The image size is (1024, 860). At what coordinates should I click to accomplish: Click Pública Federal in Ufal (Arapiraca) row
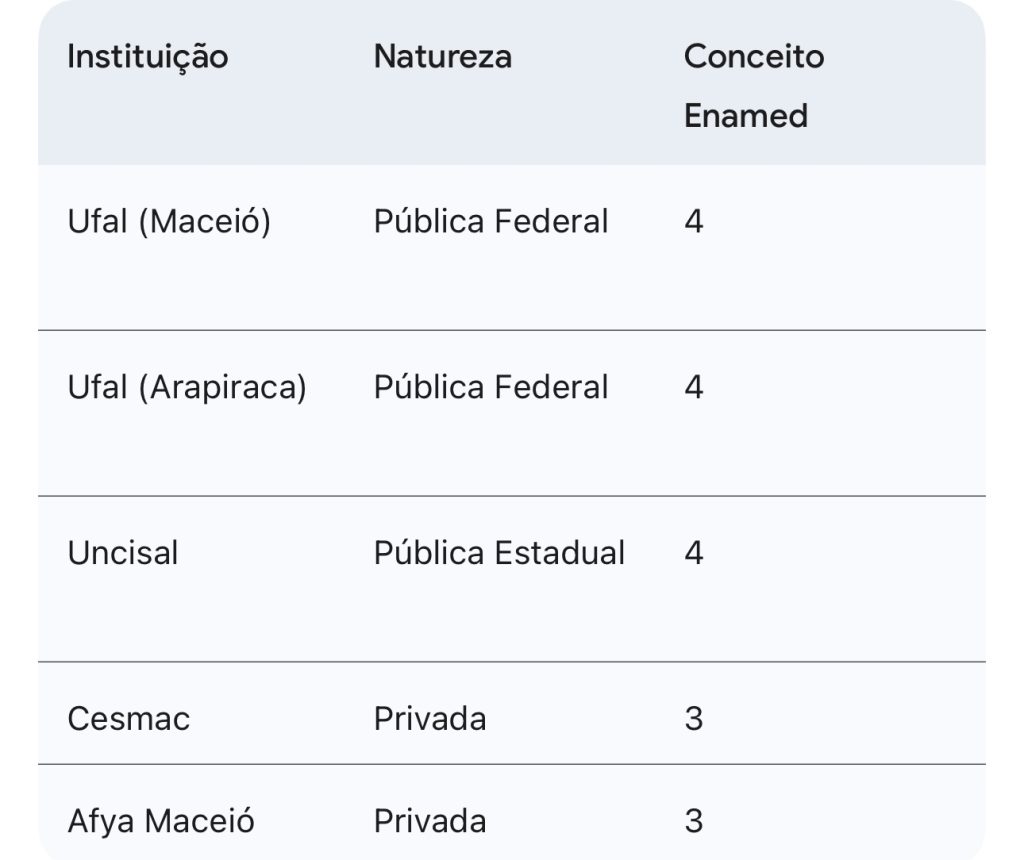point(491,387)
